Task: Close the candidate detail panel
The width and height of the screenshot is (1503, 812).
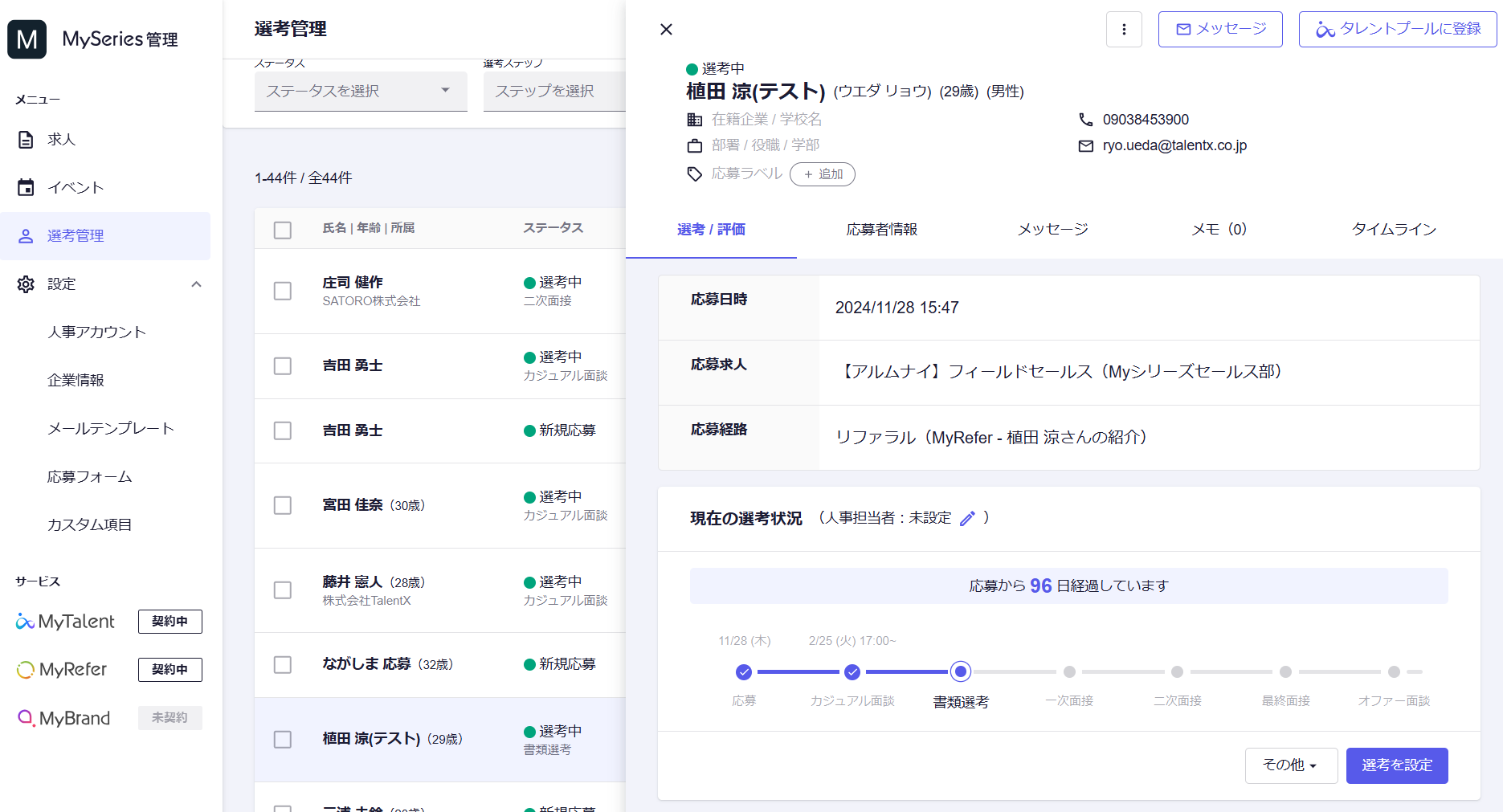Action: pyautogui.click(x=666, y=30)
